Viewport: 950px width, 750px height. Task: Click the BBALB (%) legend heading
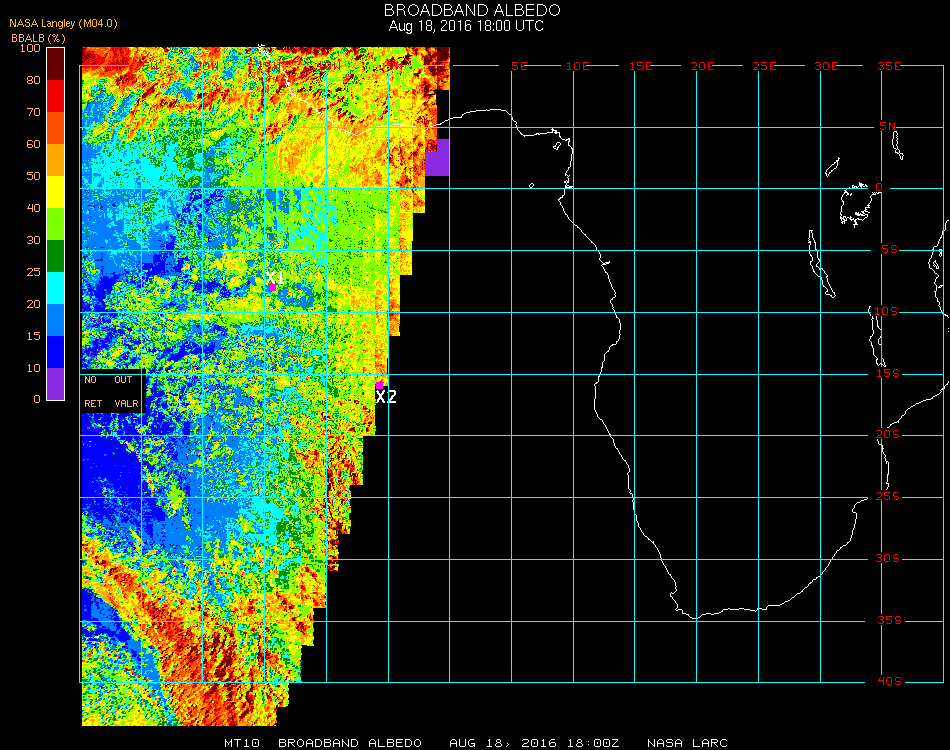tap(38, 38)
